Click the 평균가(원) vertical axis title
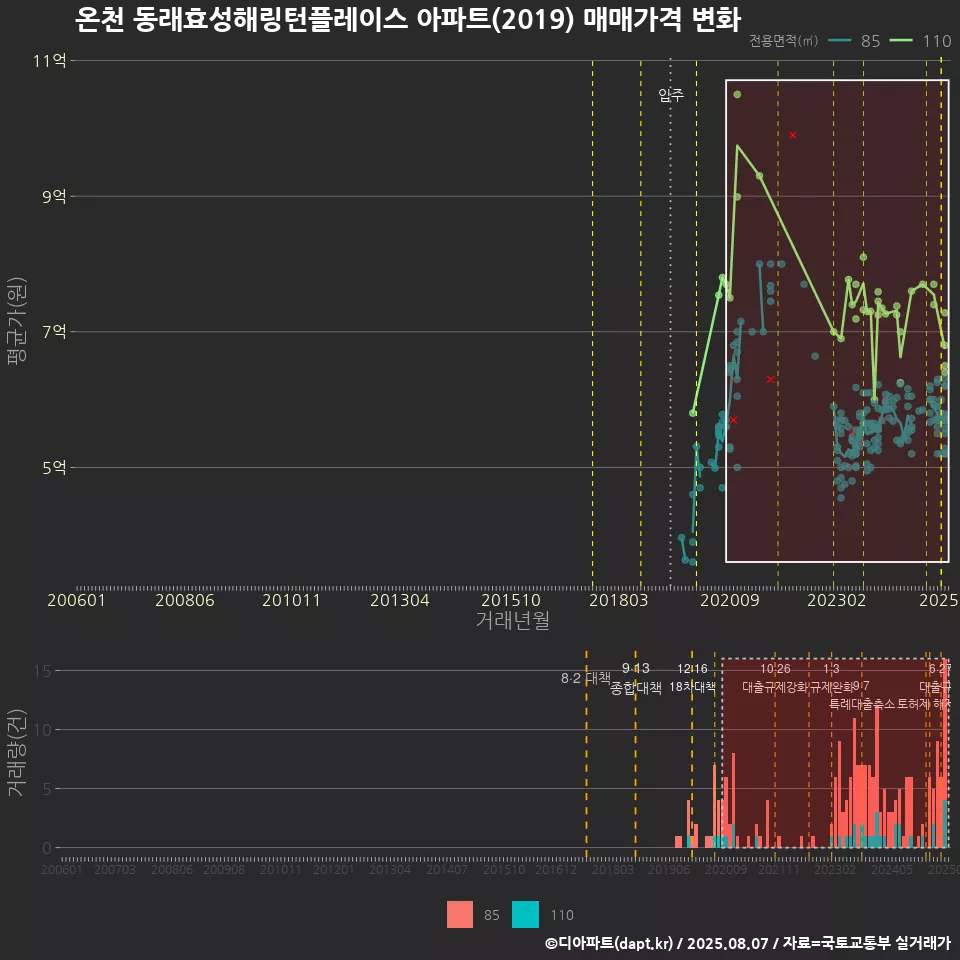 pos(17,321)
